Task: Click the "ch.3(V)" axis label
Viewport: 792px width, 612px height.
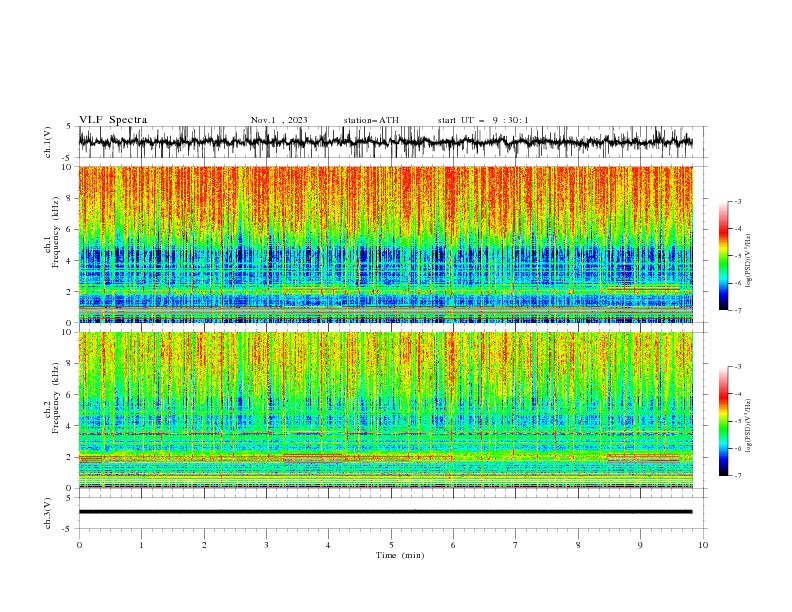Action: [48, 513]
